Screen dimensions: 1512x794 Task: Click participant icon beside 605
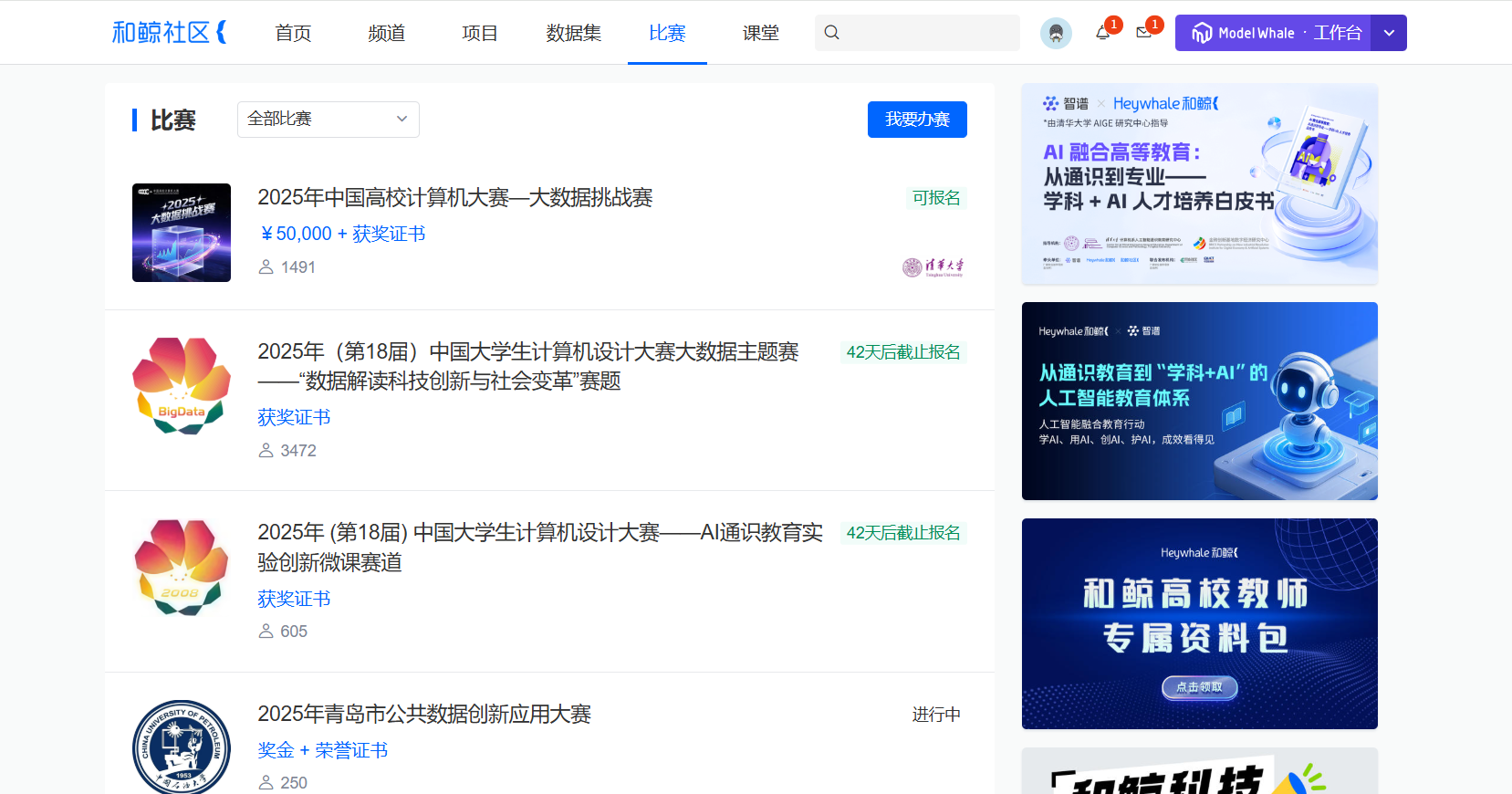(x=266, y=632)
